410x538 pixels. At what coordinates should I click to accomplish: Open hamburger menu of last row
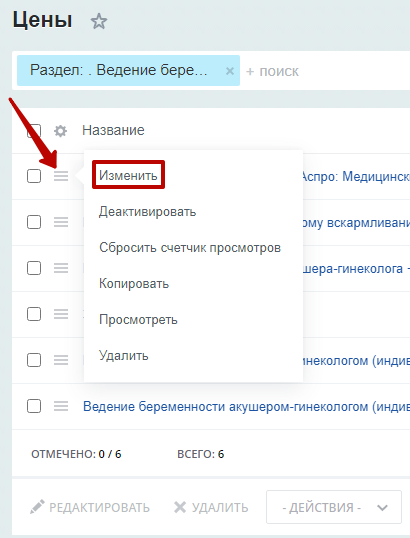(61, 406)
